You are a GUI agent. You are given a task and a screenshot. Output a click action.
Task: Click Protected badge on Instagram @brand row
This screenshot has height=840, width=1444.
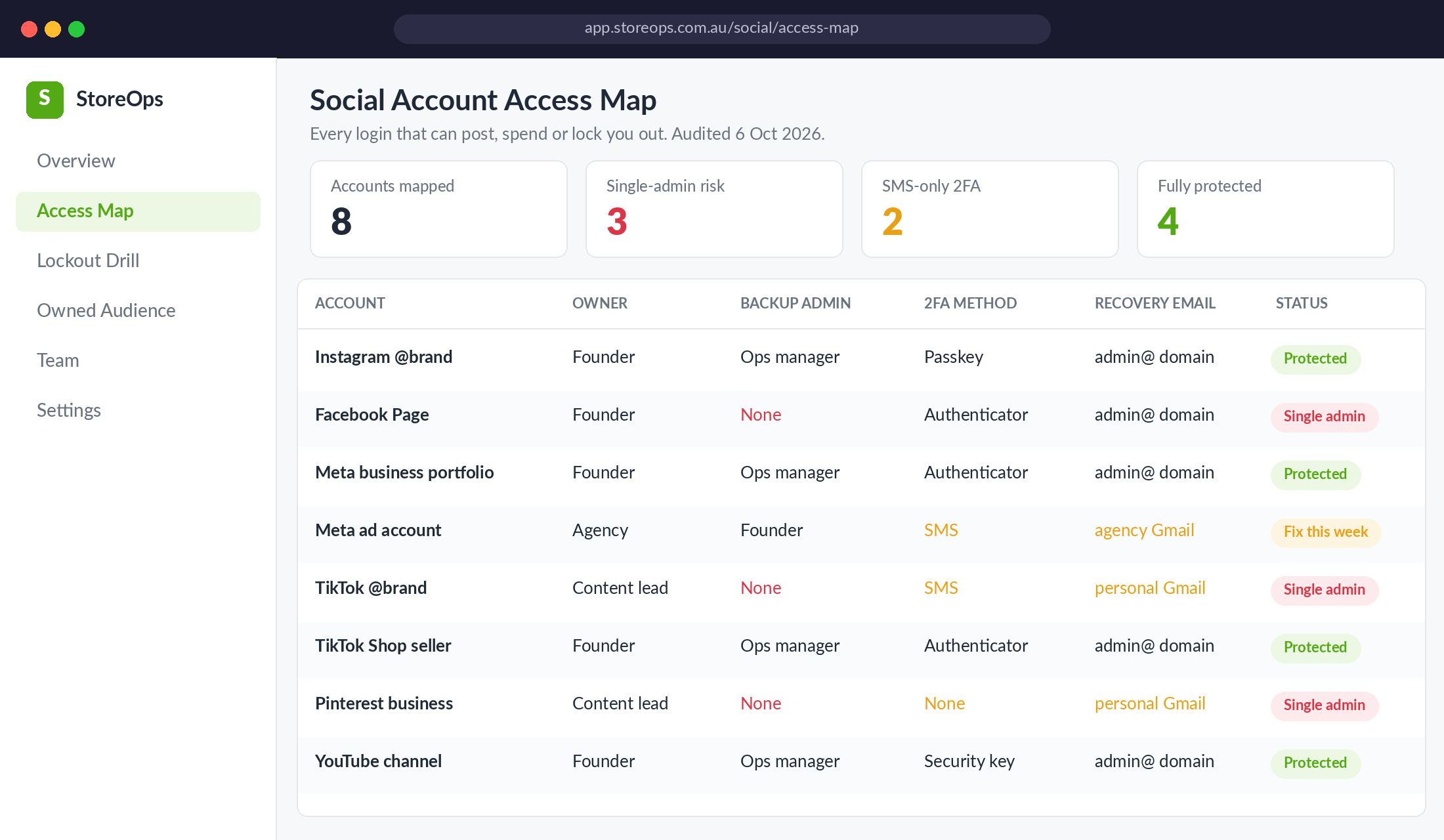pos(1315,359)
